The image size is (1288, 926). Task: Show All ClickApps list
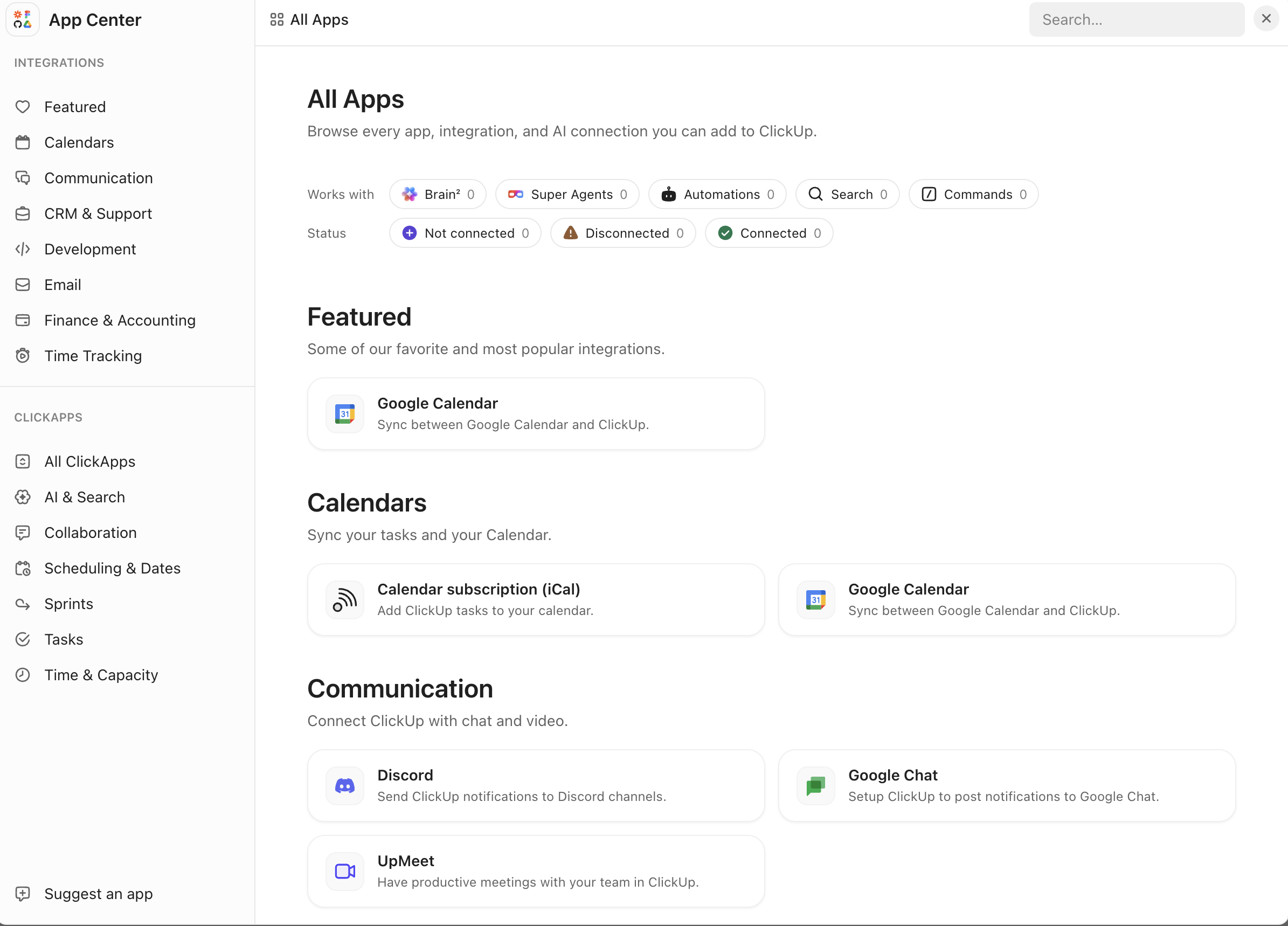[x=89, y=461]
